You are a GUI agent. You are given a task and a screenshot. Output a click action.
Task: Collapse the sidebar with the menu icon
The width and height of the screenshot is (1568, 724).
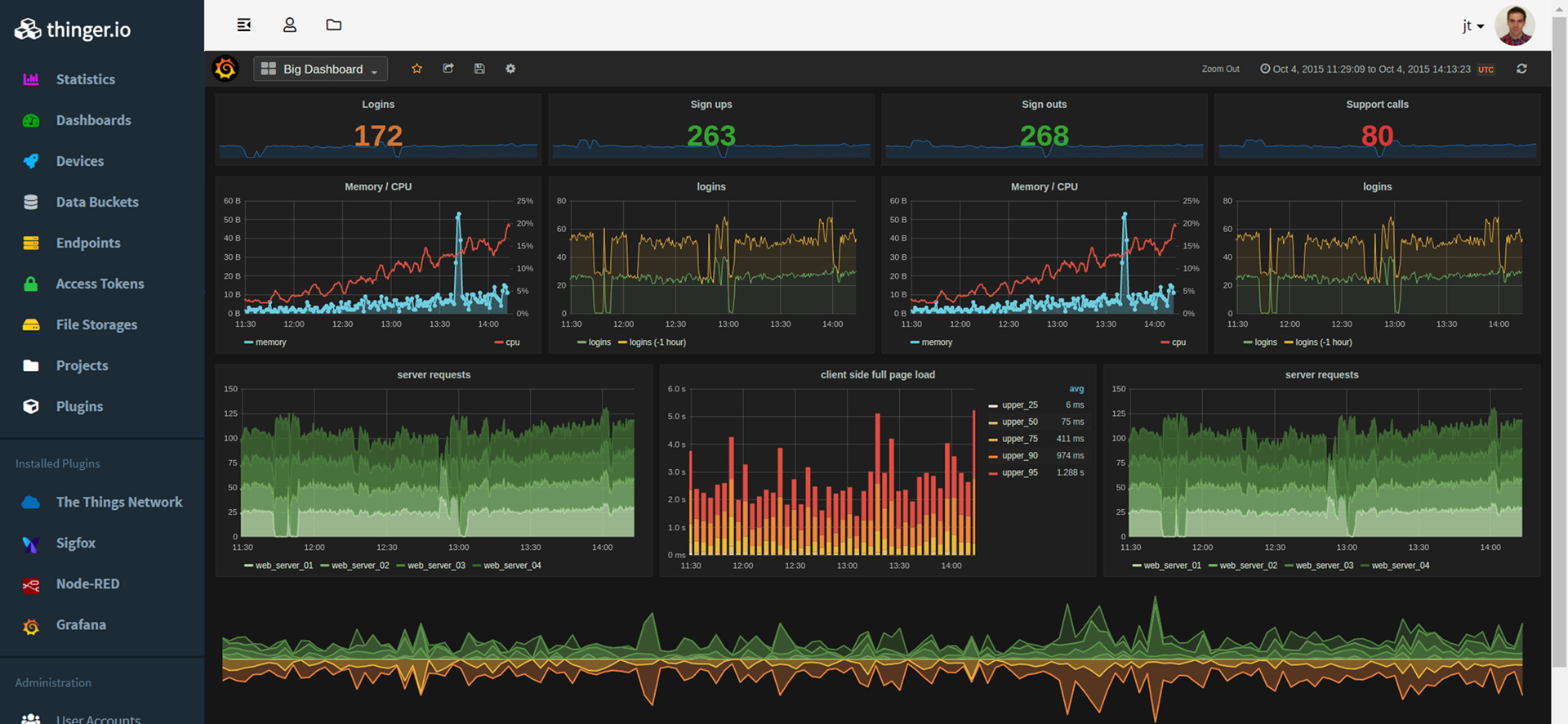pyautogui.click(x=243, y=25)
